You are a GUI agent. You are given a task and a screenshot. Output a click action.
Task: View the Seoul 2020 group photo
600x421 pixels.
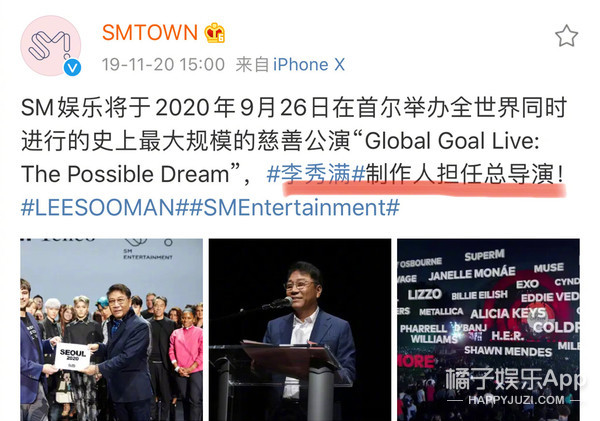(x=111, y=330)
